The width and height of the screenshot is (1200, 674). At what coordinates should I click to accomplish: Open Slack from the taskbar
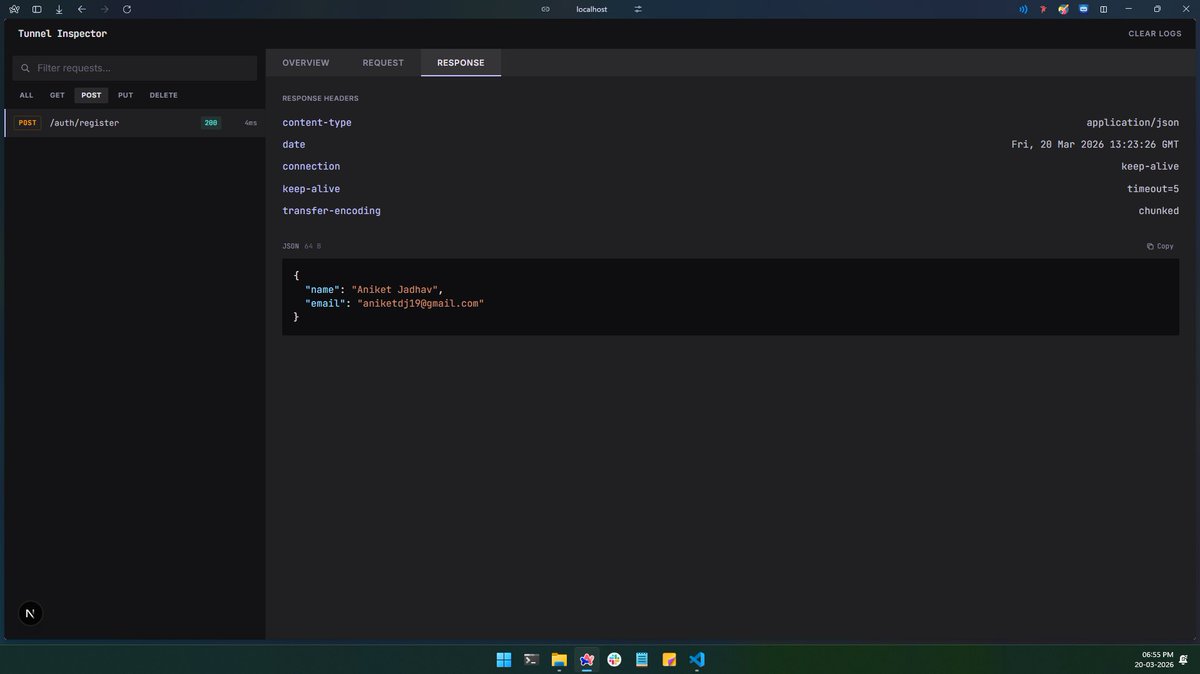614,660
